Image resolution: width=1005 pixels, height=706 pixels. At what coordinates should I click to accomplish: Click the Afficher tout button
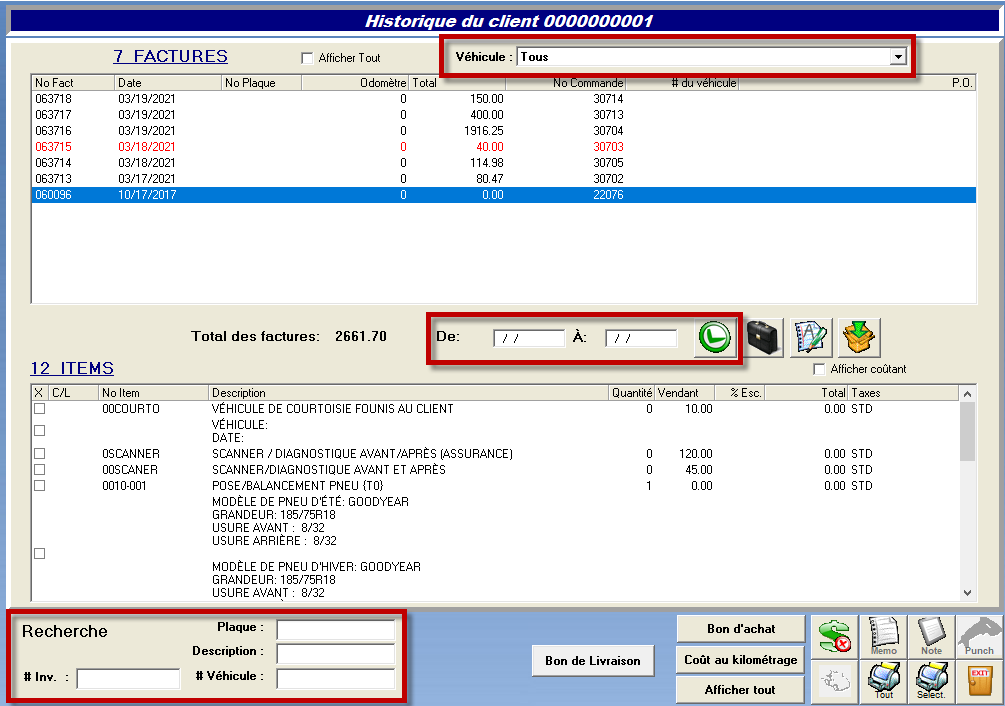tap(741, 690)
